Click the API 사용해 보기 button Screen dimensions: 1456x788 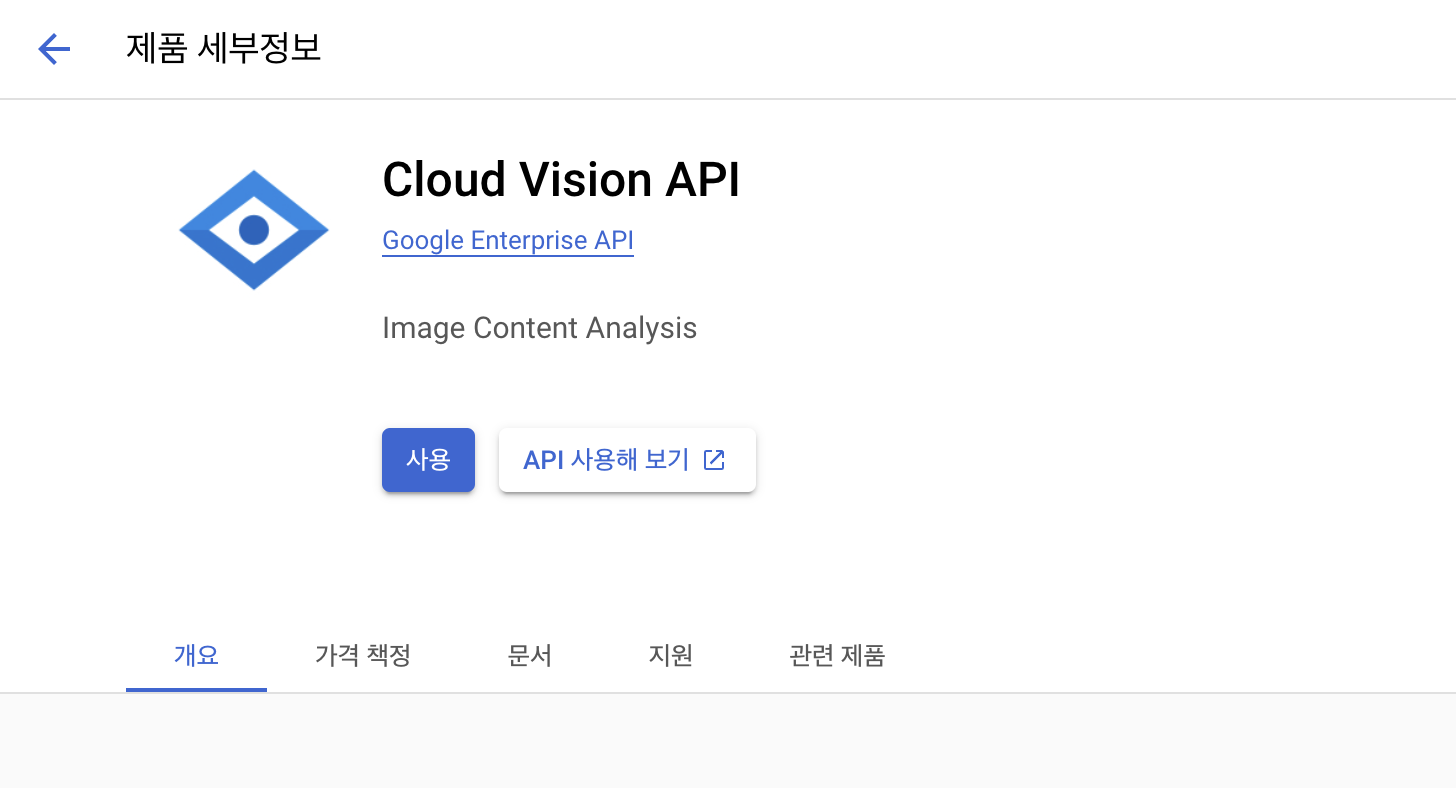click(x=627, y=459)
